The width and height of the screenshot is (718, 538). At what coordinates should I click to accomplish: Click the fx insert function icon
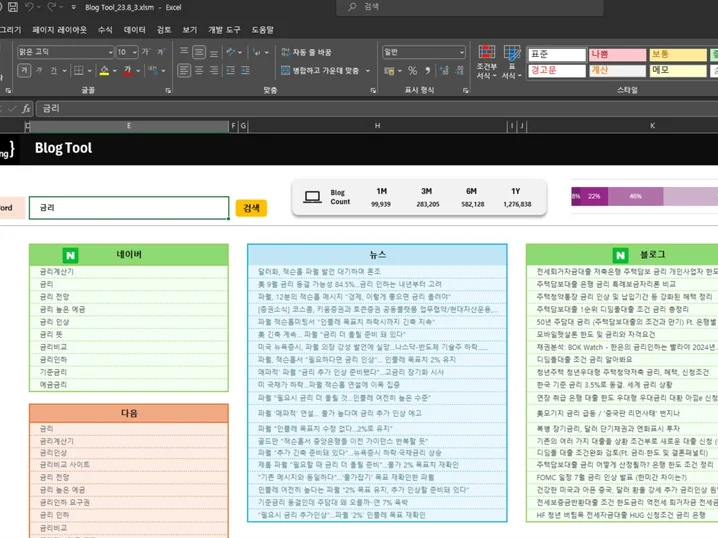click(x=26, y=109)
